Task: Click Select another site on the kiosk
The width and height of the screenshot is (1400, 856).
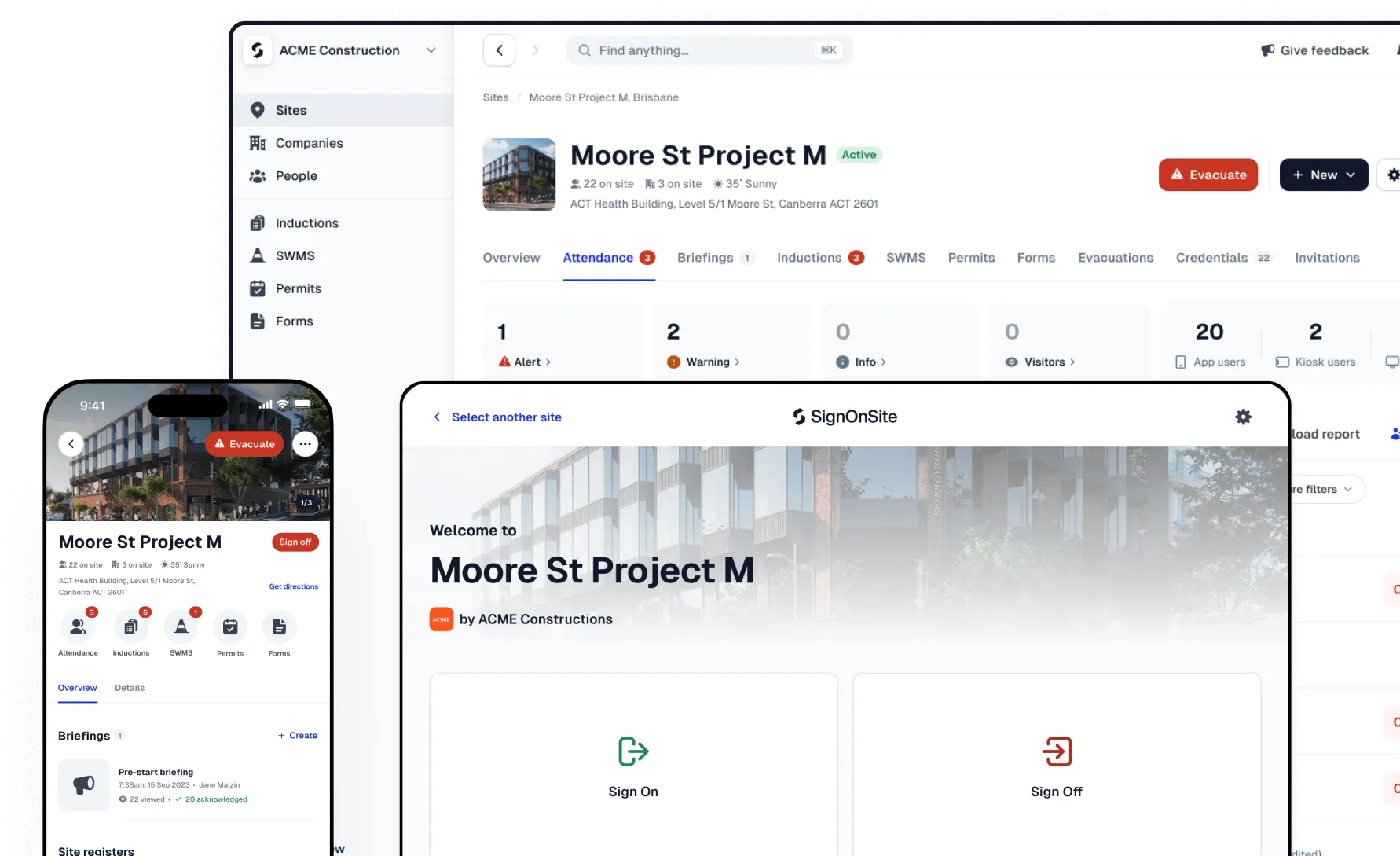Action: (x=506, y=417)
